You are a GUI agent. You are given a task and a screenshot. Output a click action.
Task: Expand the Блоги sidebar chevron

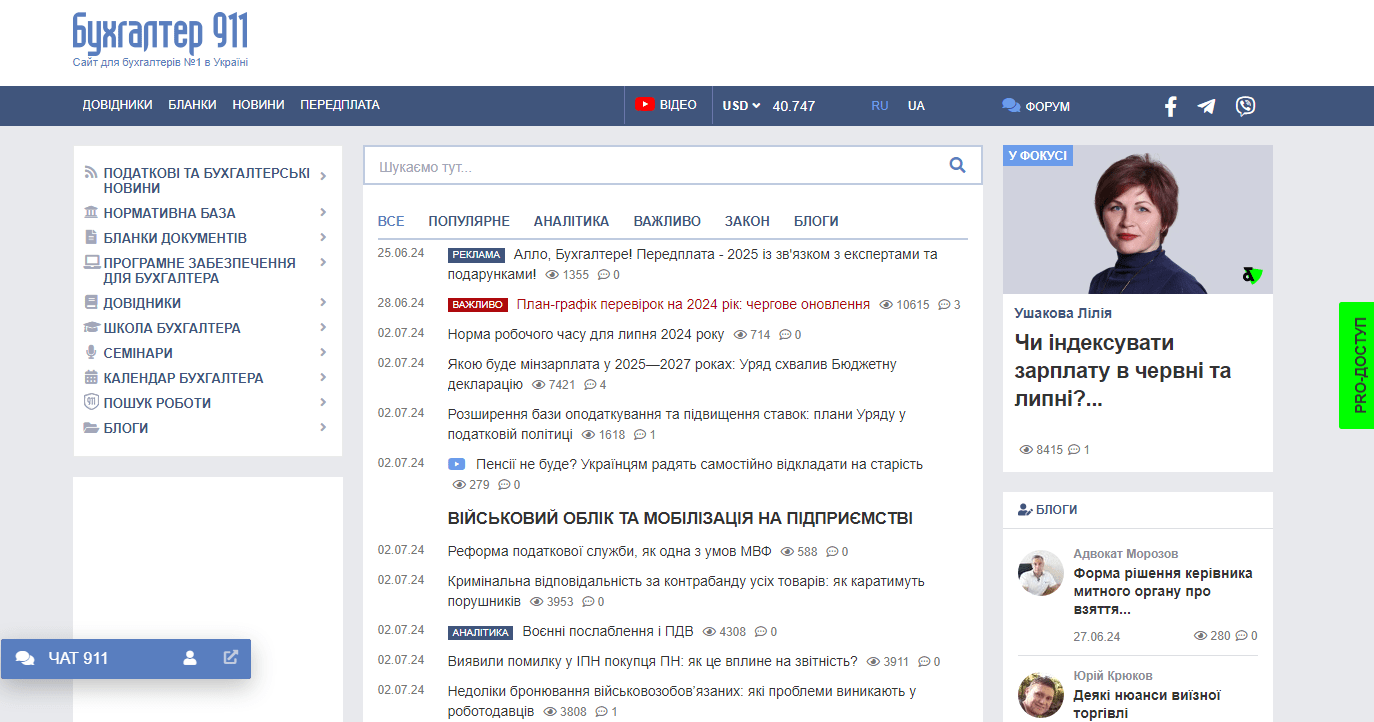point(323,427)
